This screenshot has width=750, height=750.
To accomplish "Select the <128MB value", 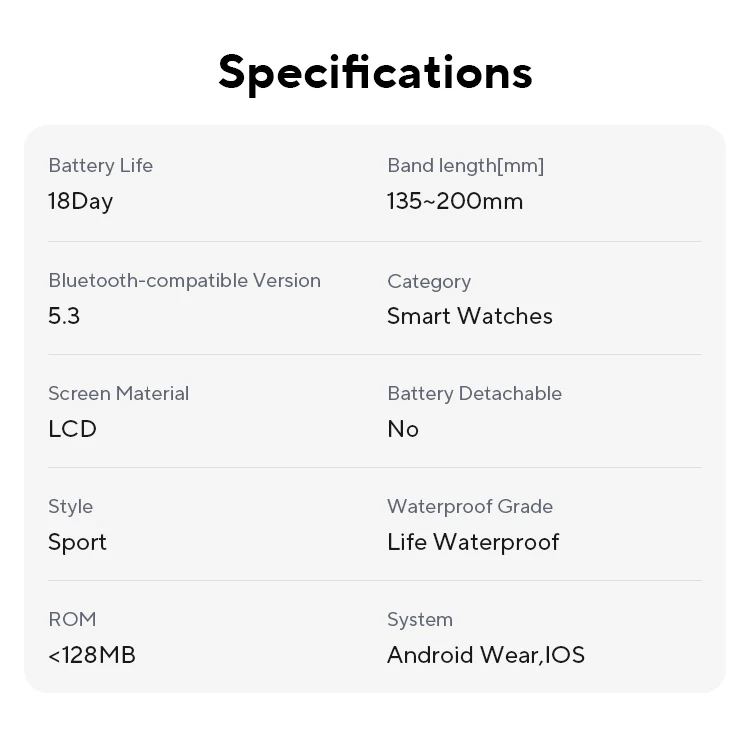I will tap(92, 655).
